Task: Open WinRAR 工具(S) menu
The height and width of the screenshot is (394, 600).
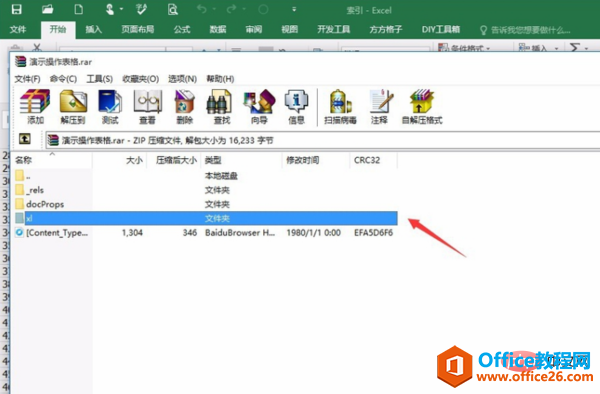Action: [x=99, y=79]
